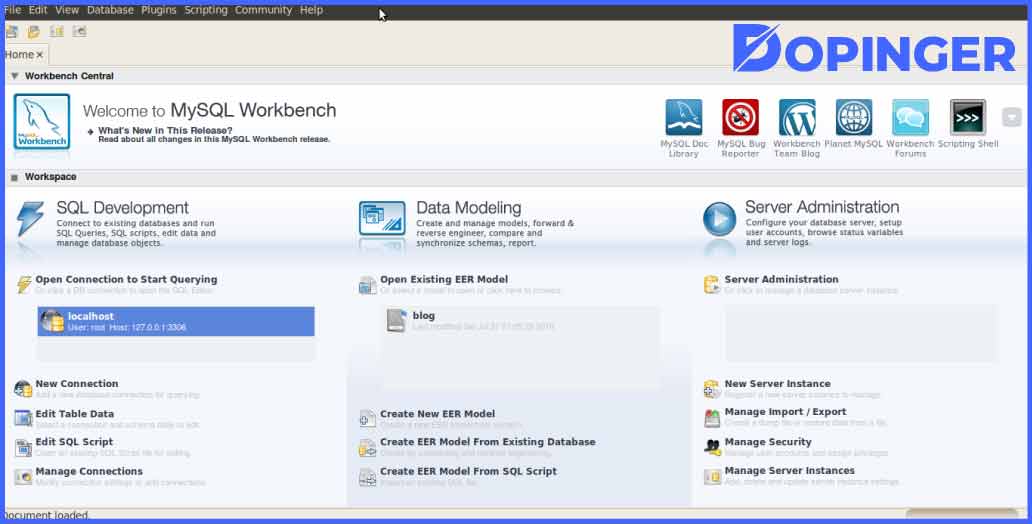Click the Server Administration section icon
The width and height of the screenshot is (1032, 524).
click(712, 284)
